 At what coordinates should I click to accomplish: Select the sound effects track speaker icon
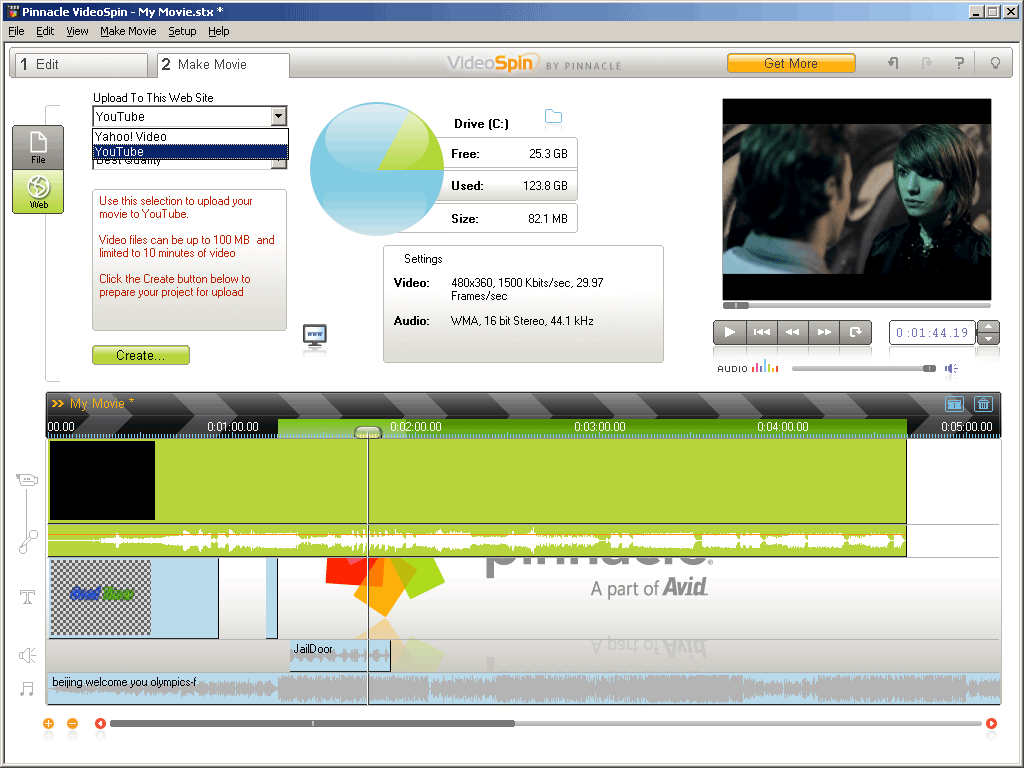[27, 655]
